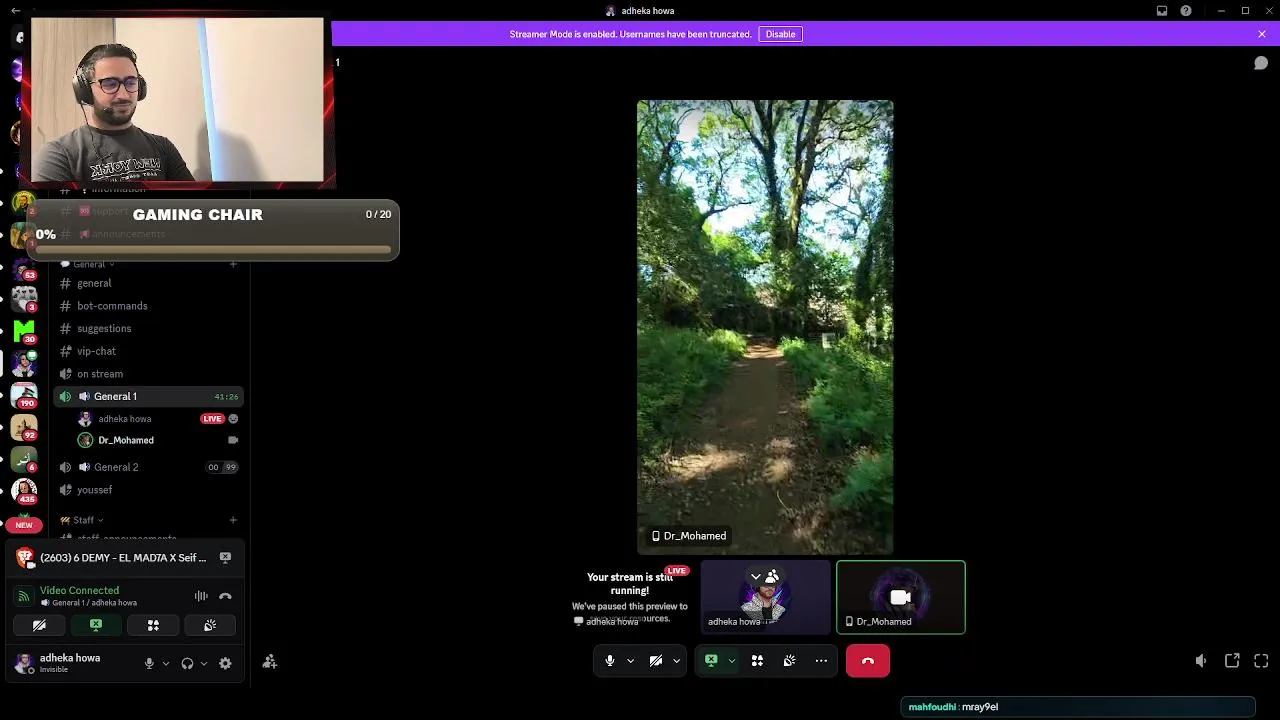Mute microphone in the call control bar

click(x=609, y=661)
